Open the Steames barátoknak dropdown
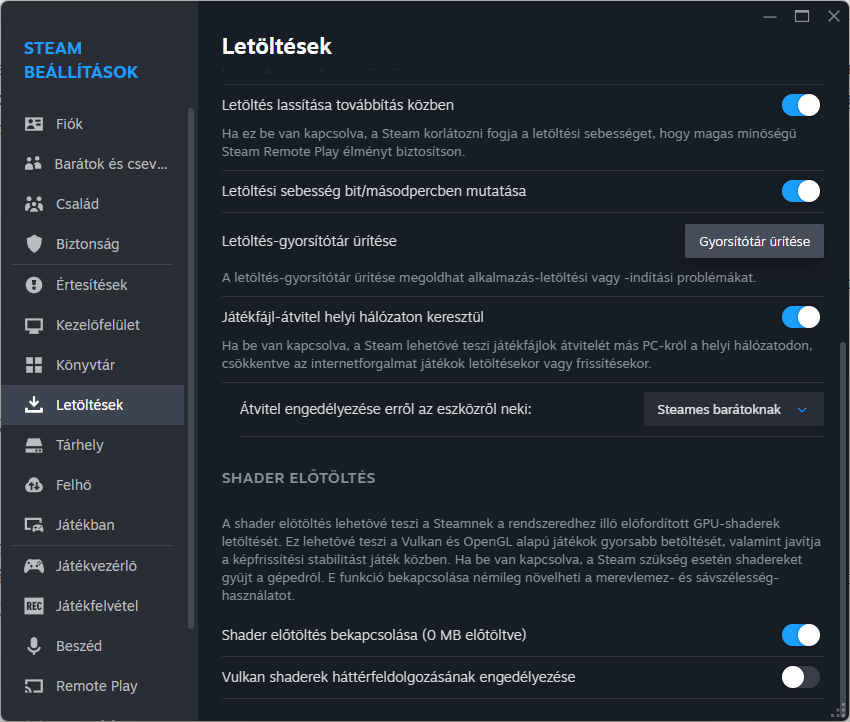The height and width of the screenshot is (722, 850). [733, 409]
